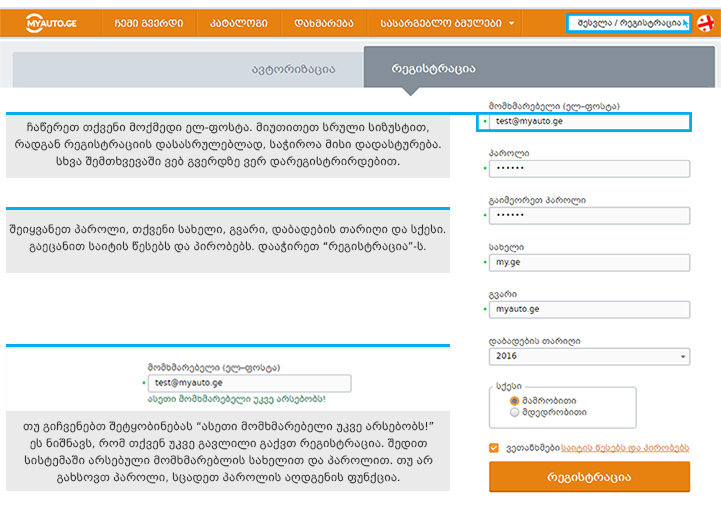Click the შესვლა / რეგისტრაცია button
This screenshot has width=721, height=506.
tap(629, 23)
